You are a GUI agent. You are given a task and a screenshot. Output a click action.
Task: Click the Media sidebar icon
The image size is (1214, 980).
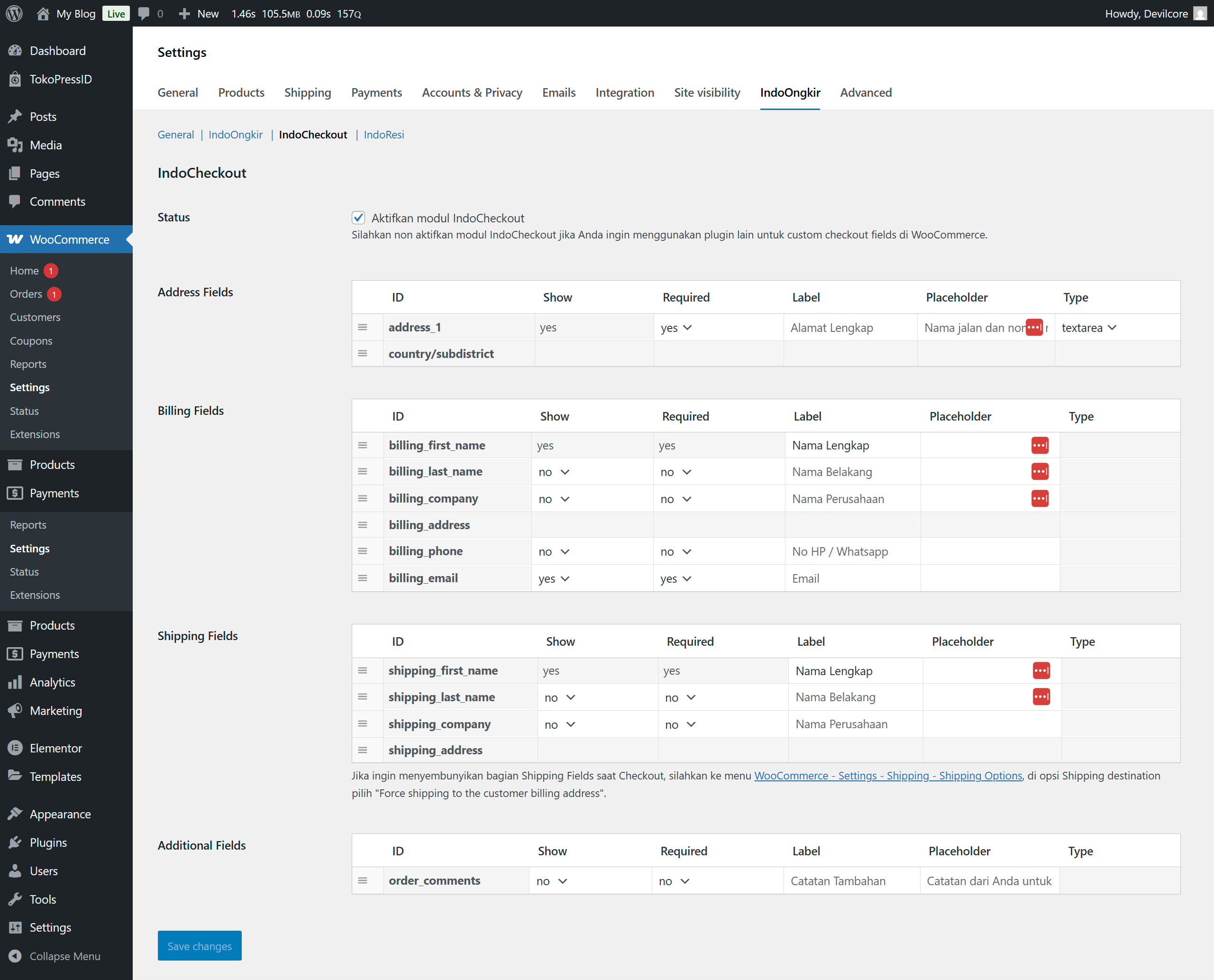tap(15, 145)
